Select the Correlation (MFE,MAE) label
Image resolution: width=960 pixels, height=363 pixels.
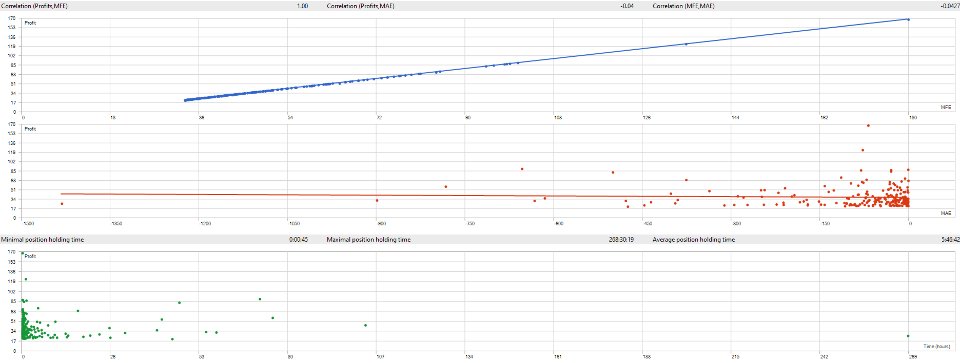coord(684,6)
